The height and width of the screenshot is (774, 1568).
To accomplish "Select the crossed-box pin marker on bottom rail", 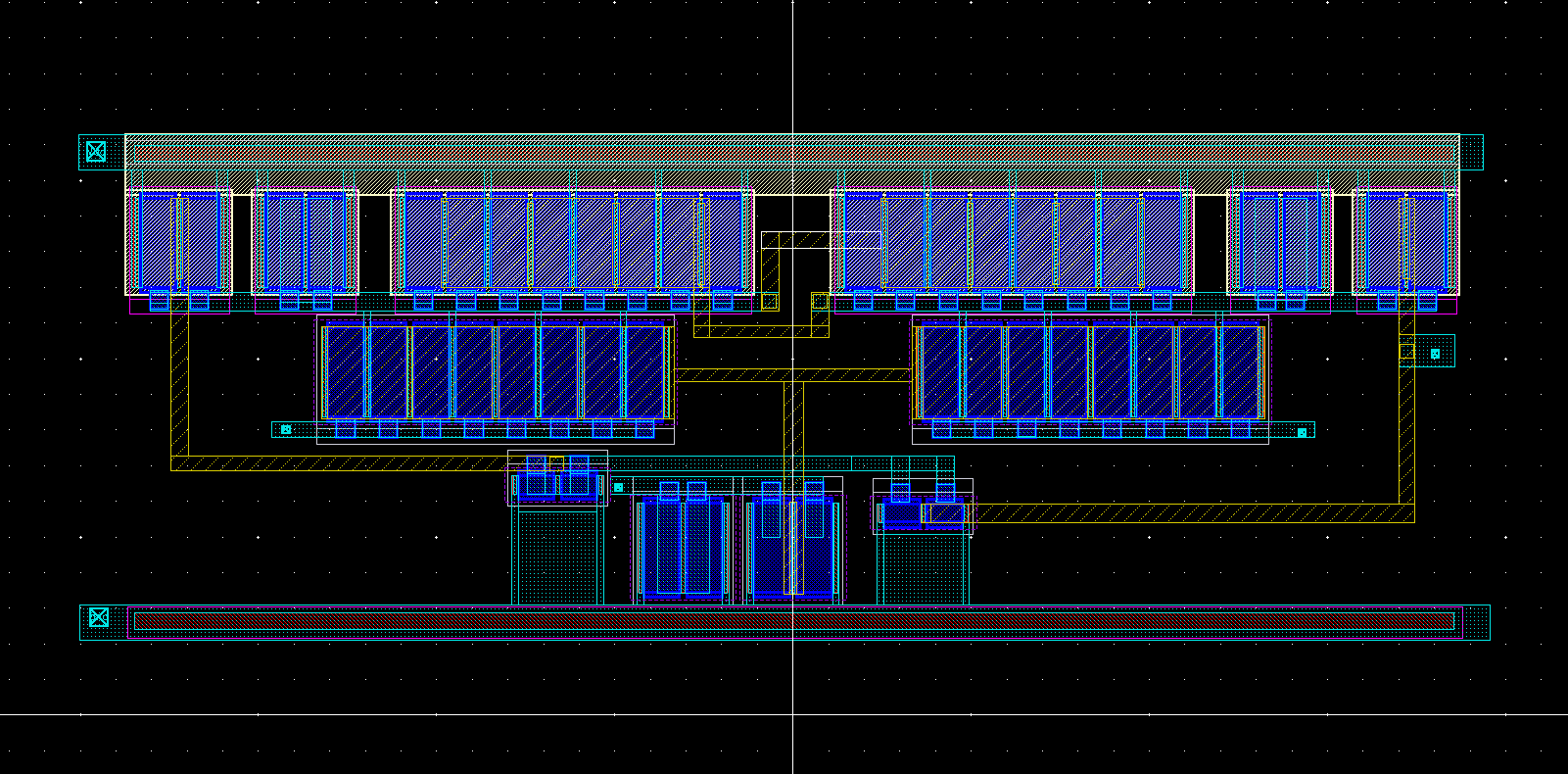I will (x=99, y=617).
